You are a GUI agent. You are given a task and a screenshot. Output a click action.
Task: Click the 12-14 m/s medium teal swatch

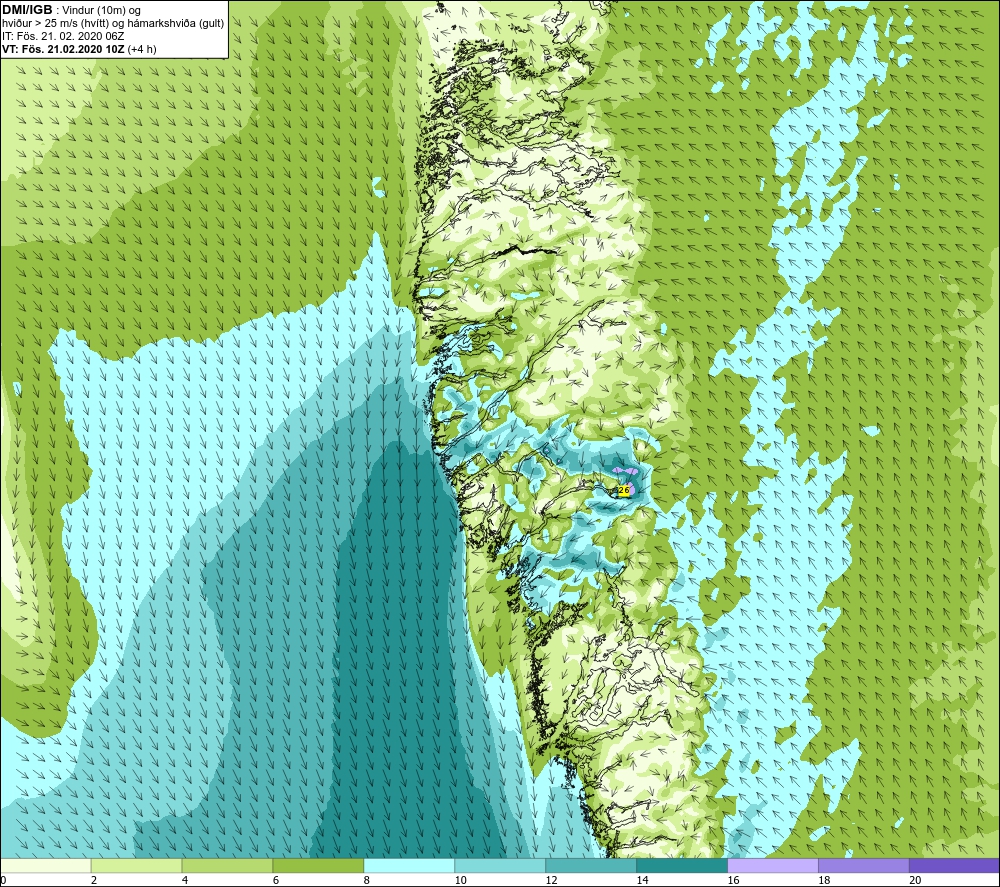pos(591,865)
